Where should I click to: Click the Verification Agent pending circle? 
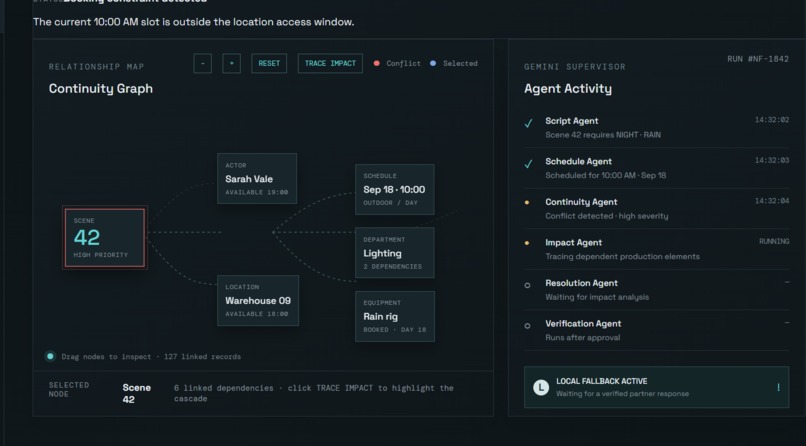(527, 326)
